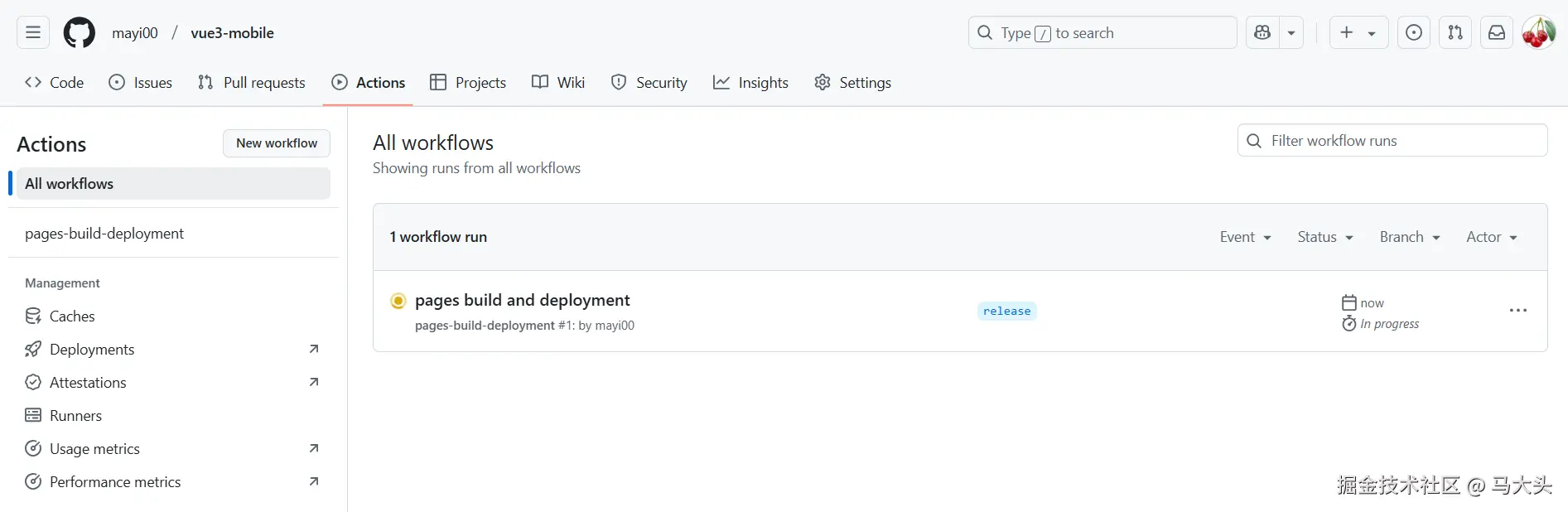The width and height of the screenshot is (1568, 512).
Task: Select All workflows in sidebar
Action: (173, 183)
